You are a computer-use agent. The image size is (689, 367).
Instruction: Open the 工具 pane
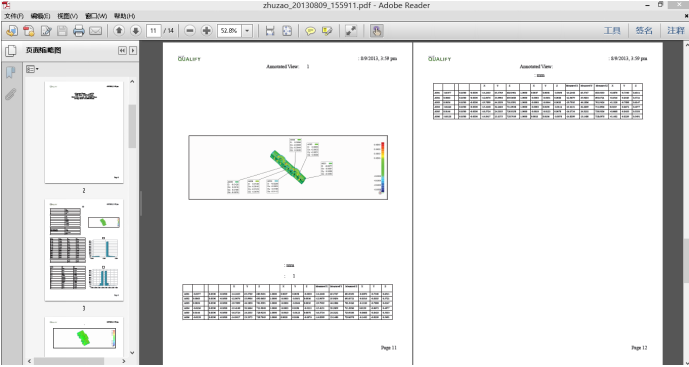612,31
